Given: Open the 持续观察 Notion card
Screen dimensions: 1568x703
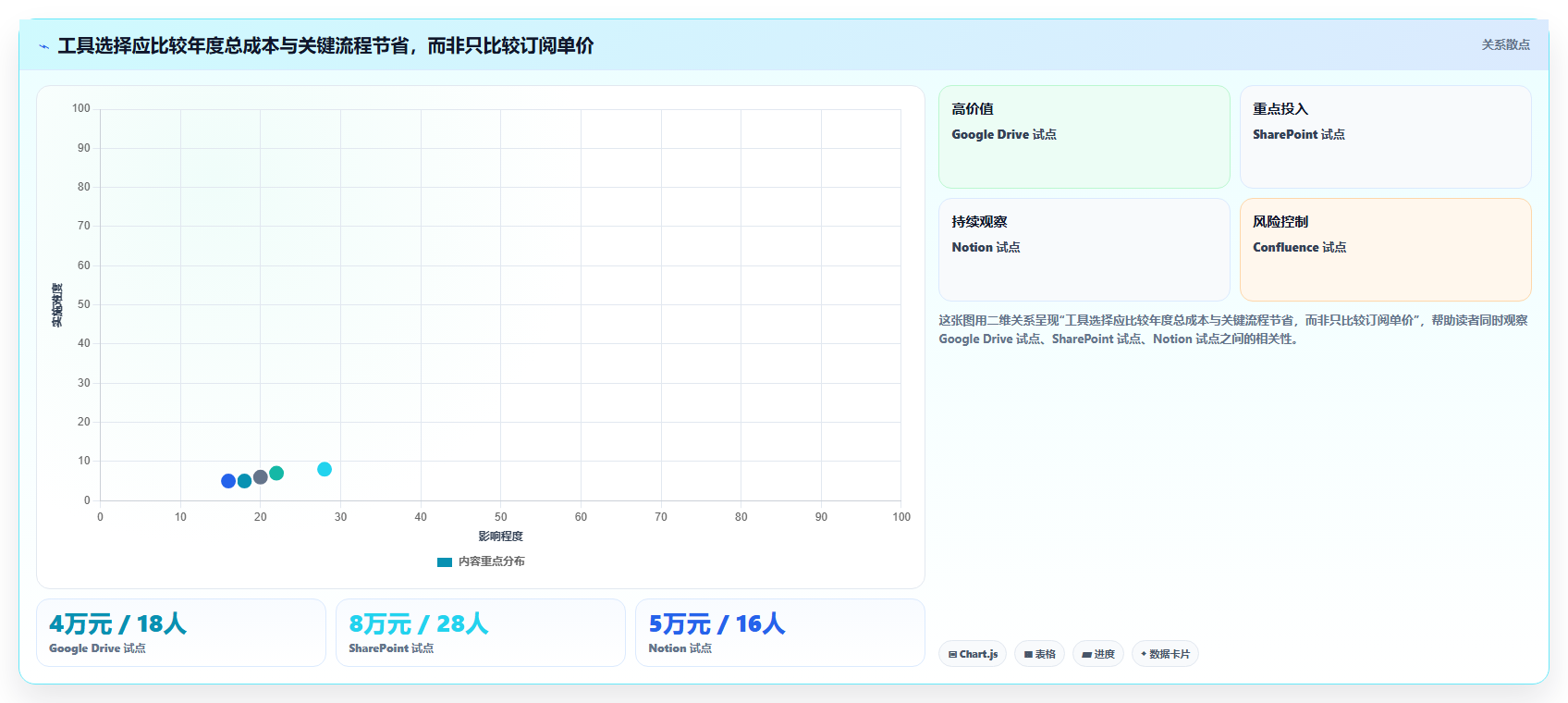Looking at the screenshot, I should [1084, 250].
